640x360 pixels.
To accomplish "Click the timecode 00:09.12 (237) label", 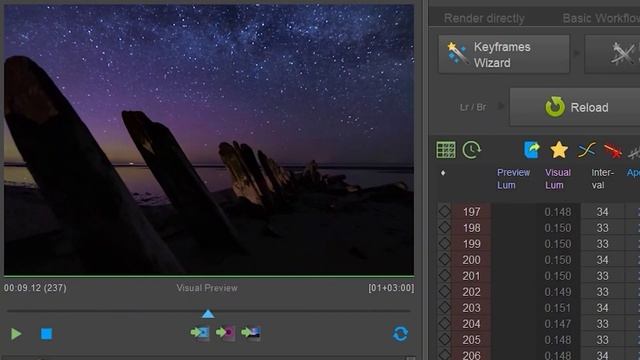I will tap(35, 288).
